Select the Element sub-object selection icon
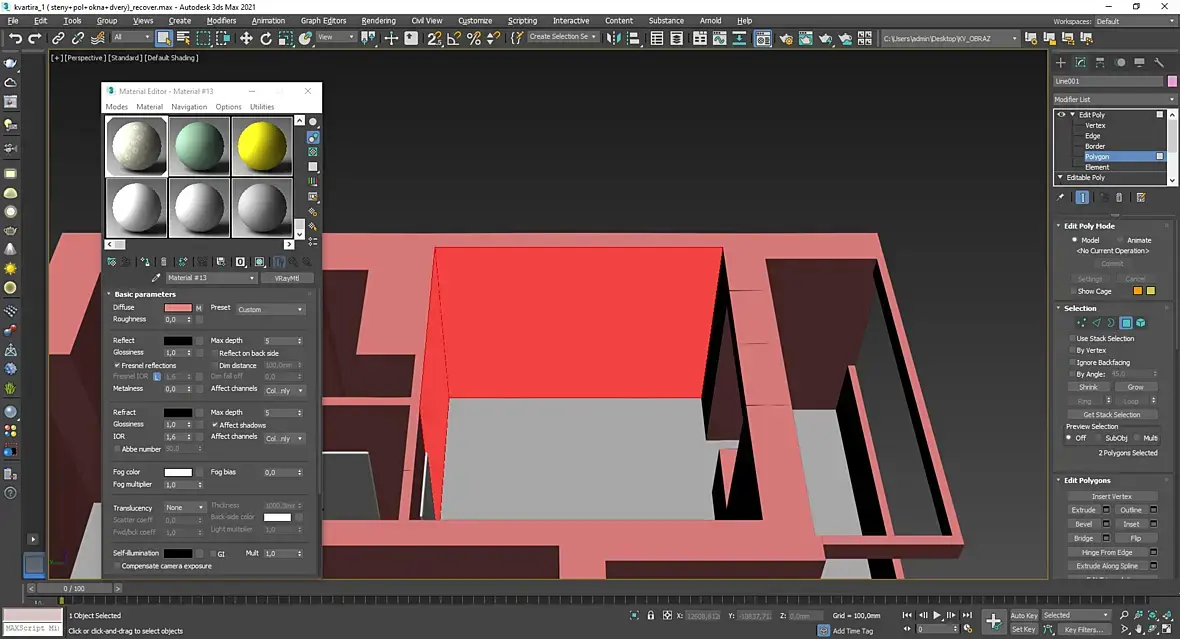The width and height of the screenshot is (1180, 639). pos(1140,323)
